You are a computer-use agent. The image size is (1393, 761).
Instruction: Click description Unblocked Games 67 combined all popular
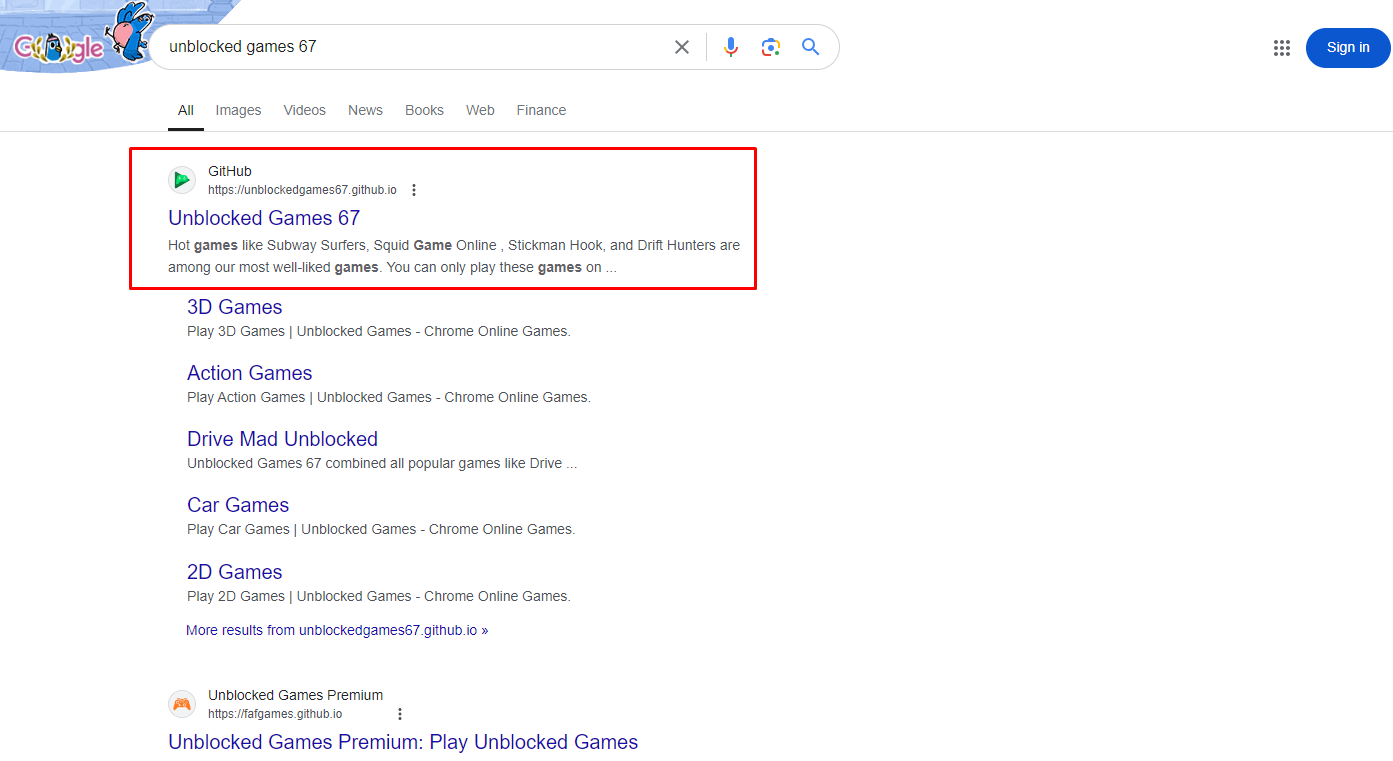(x=382, y=463)
